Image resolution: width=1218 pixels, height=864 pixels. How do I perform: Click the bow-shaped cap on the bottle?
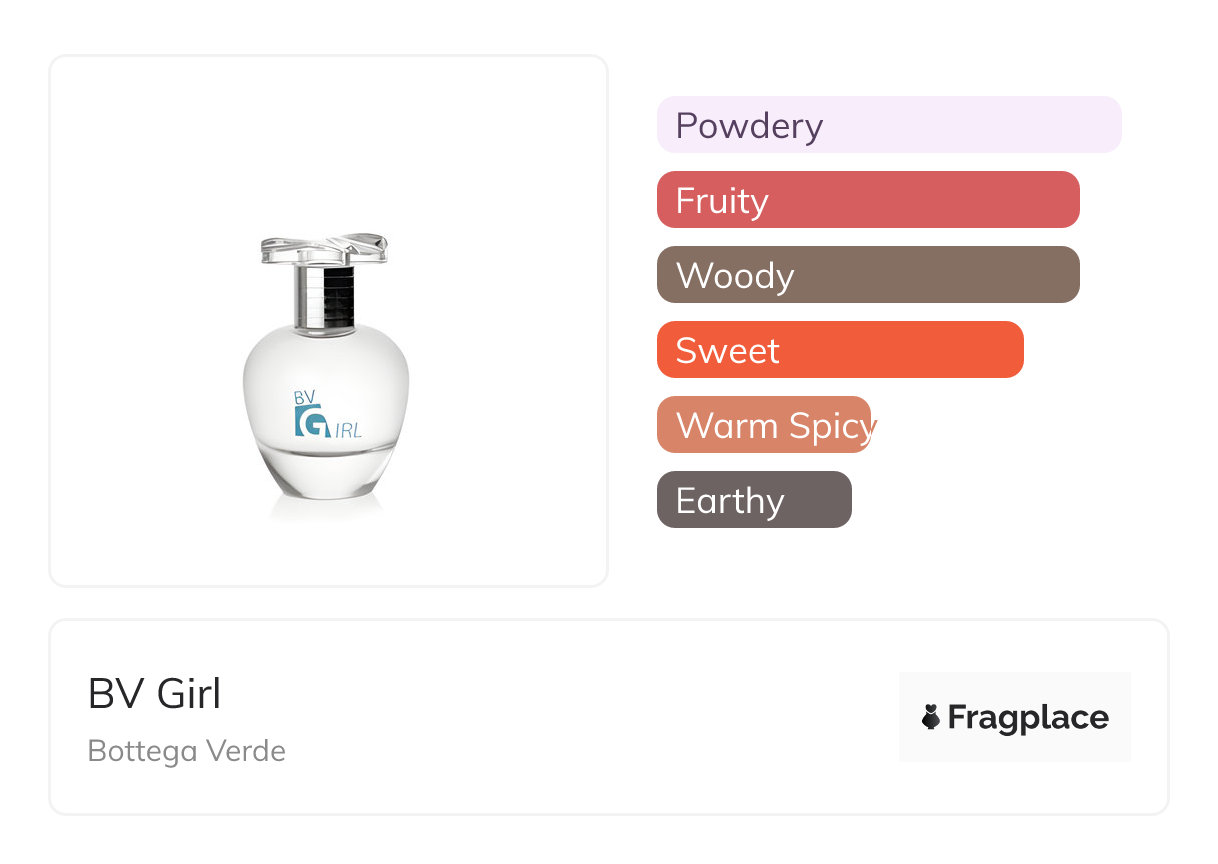(x=323, y=249)
